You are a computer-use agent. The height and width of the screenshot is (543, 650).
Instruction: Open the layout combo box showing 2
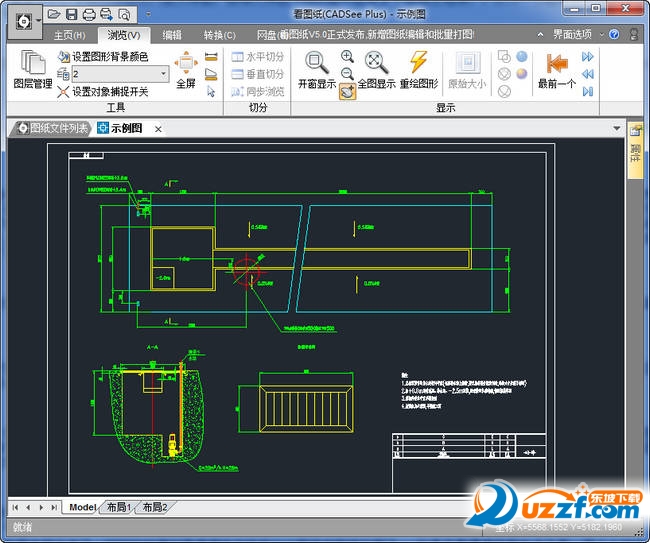click(x=120, y=74)
